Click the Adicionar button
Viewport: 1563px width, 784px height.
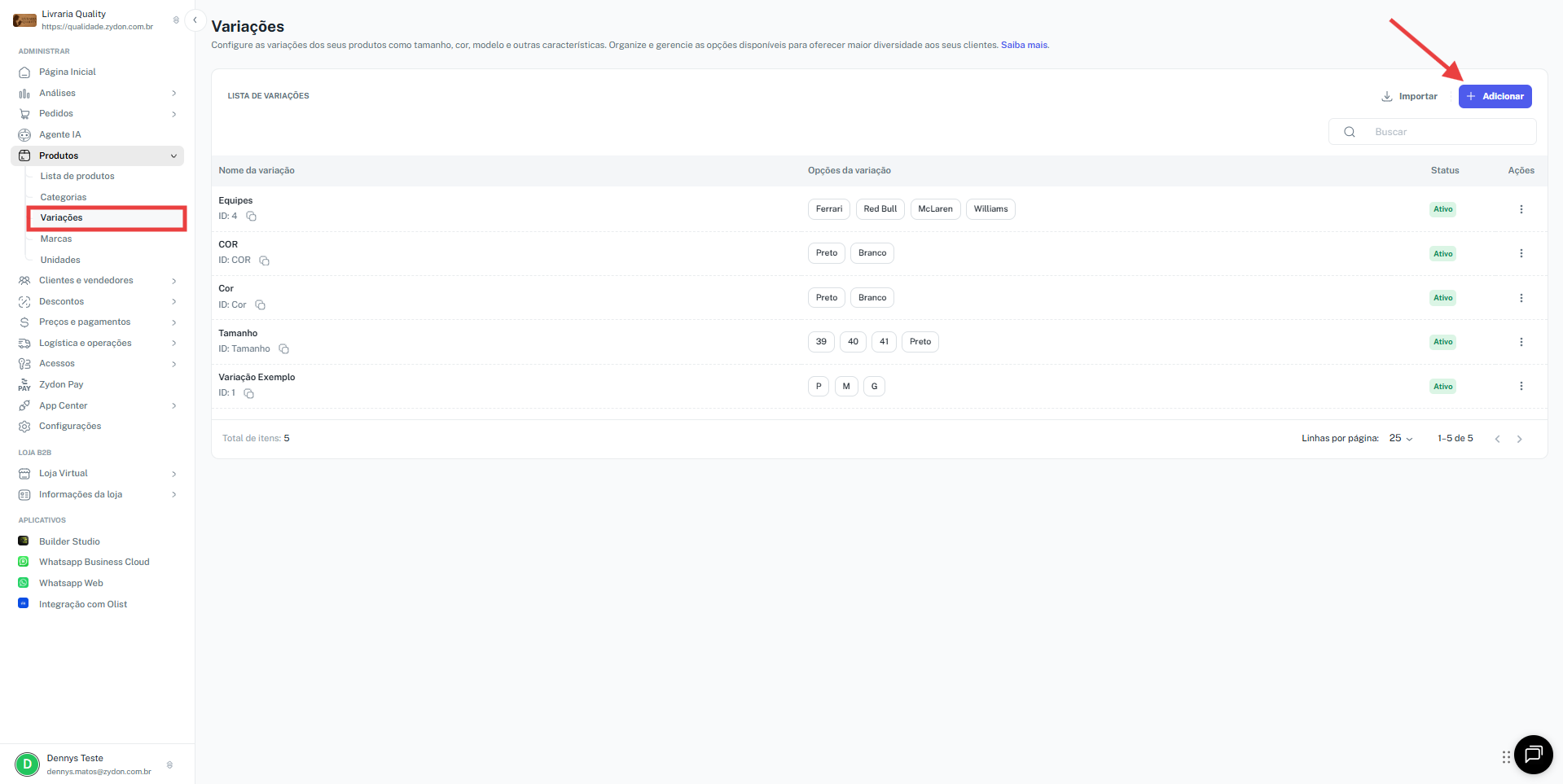[1495, 96]
